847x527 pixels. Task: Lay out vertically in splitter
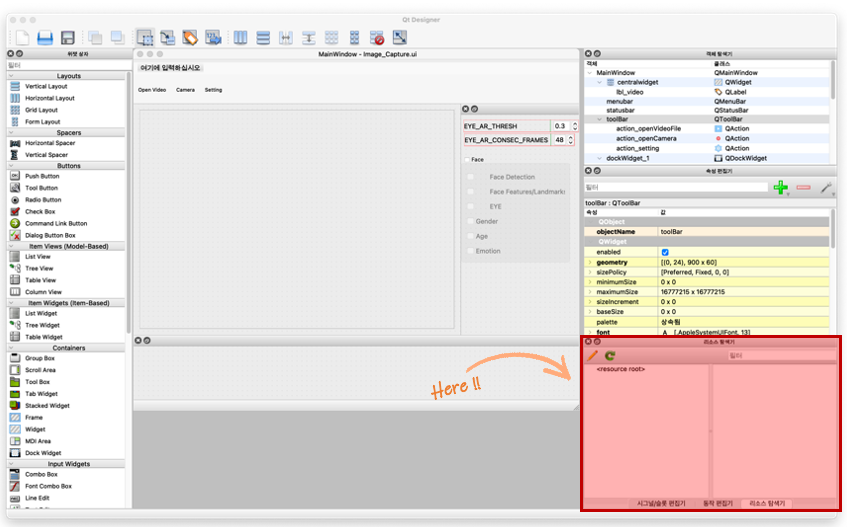[308, 37]
